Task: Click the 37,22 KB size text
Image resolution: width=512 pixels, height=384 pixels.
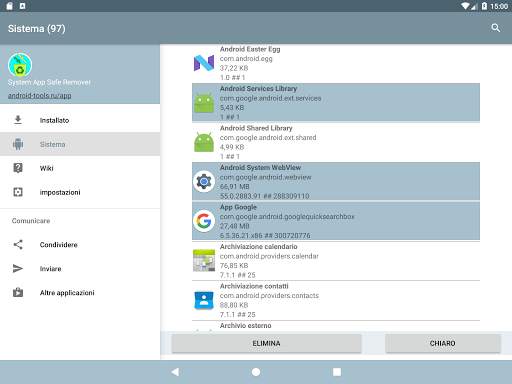Action: click(234, 68)
